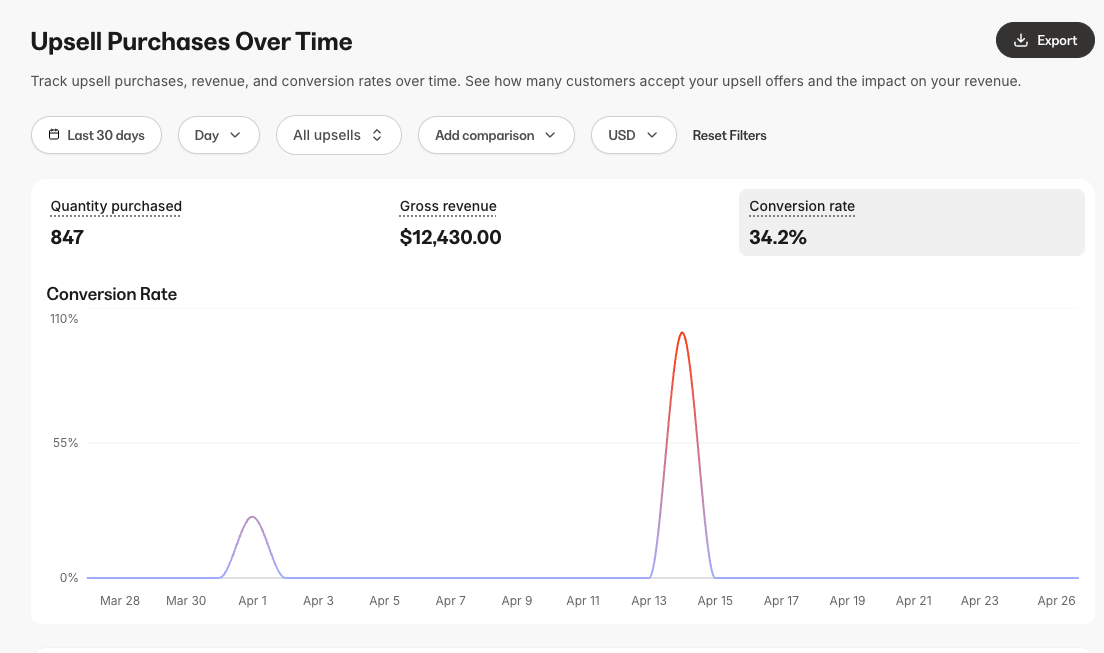
Task: Open the USD currency dropdown
Action: pos(633,134)
